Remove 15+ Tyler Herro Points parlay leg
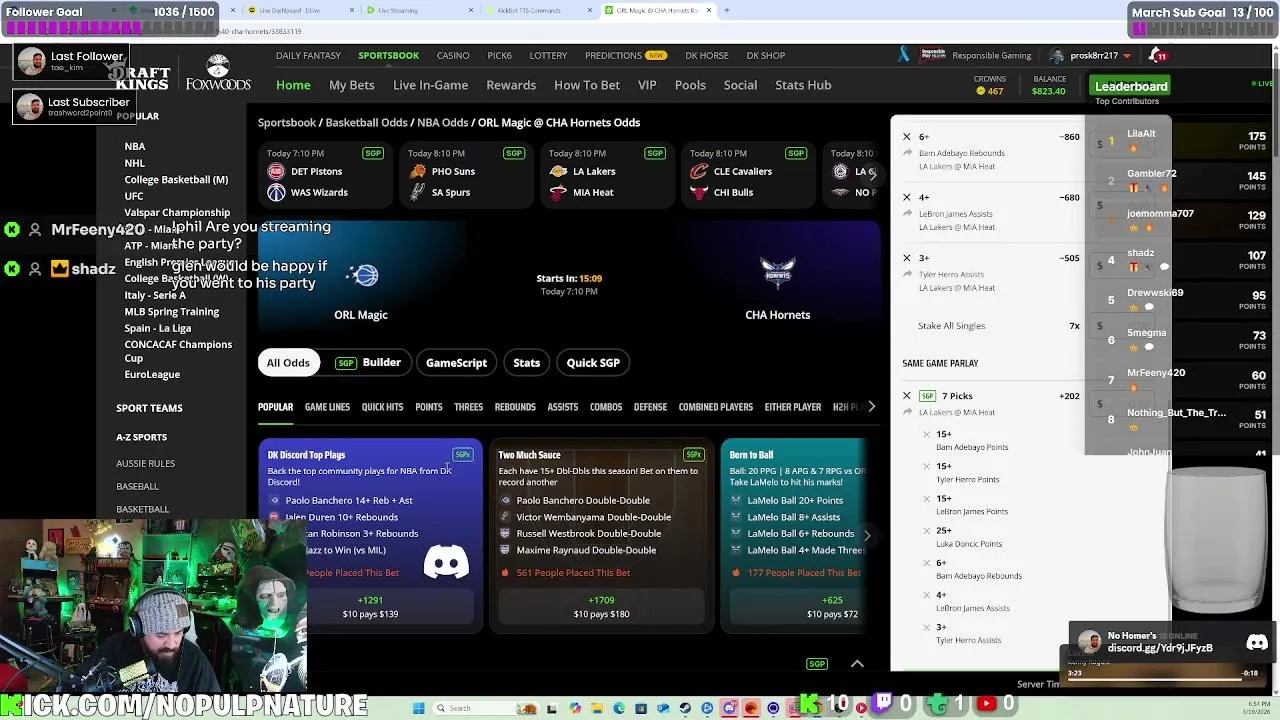This screenshot has width=1280, height=720. (926, 467)
